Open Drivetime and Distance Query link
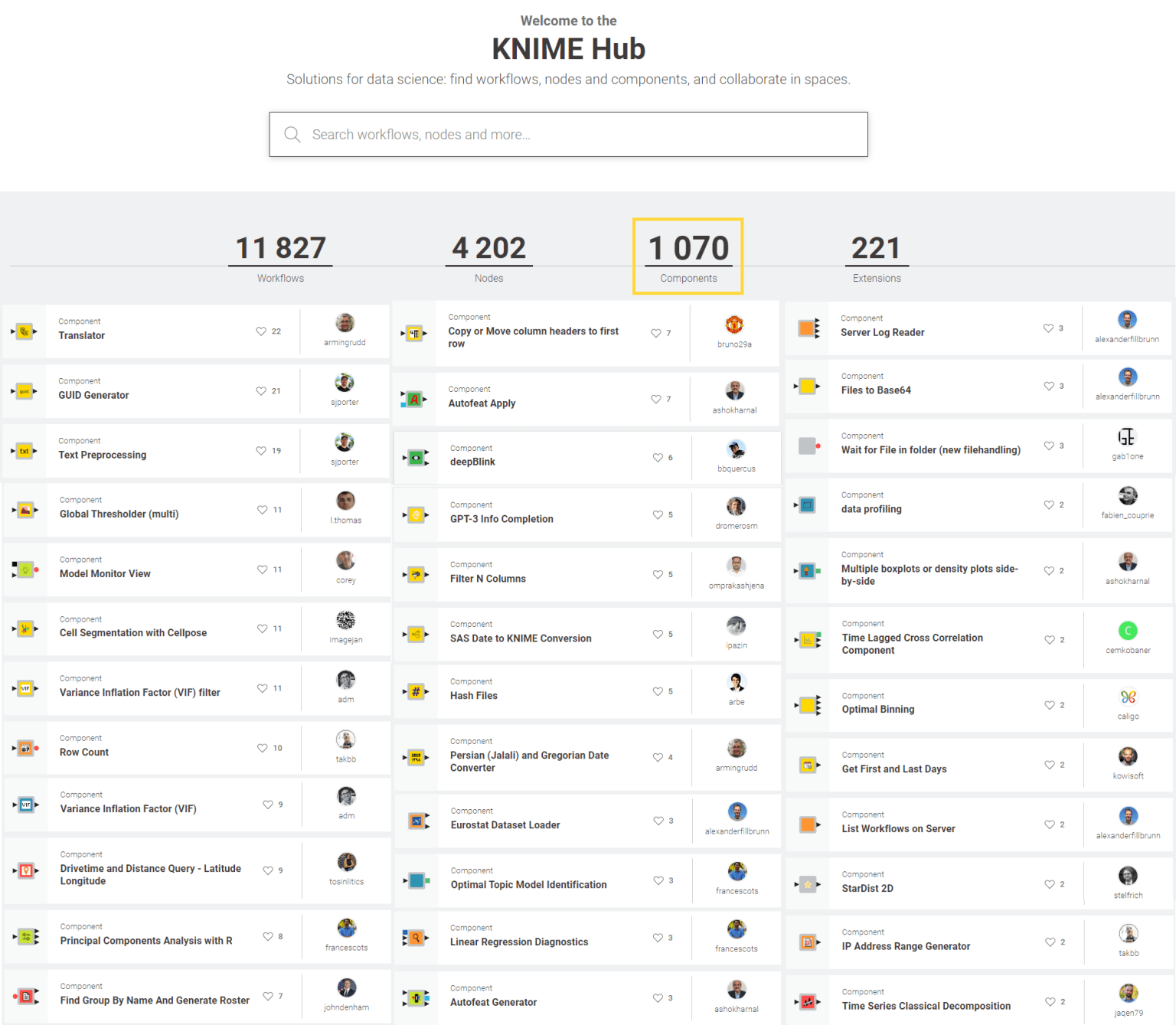1176x1025 pixels. click(x=151, y=875)
